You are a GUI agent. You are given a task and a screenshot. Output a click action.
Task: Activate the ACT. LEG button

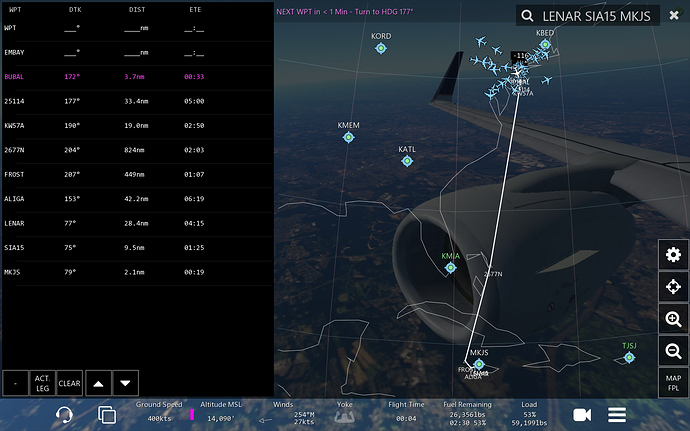[x=42, y=383]
